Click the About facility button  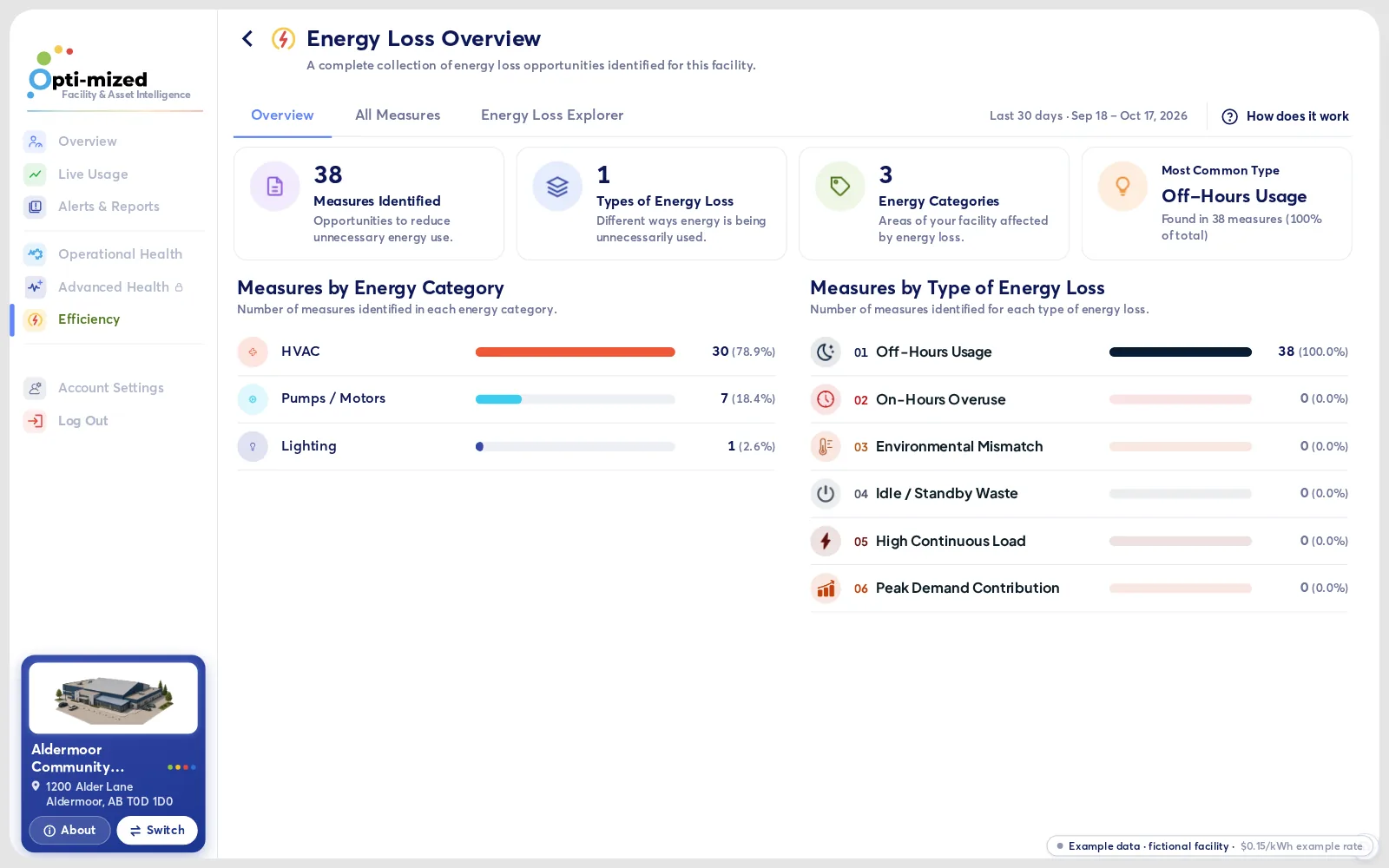pos(69,831)
